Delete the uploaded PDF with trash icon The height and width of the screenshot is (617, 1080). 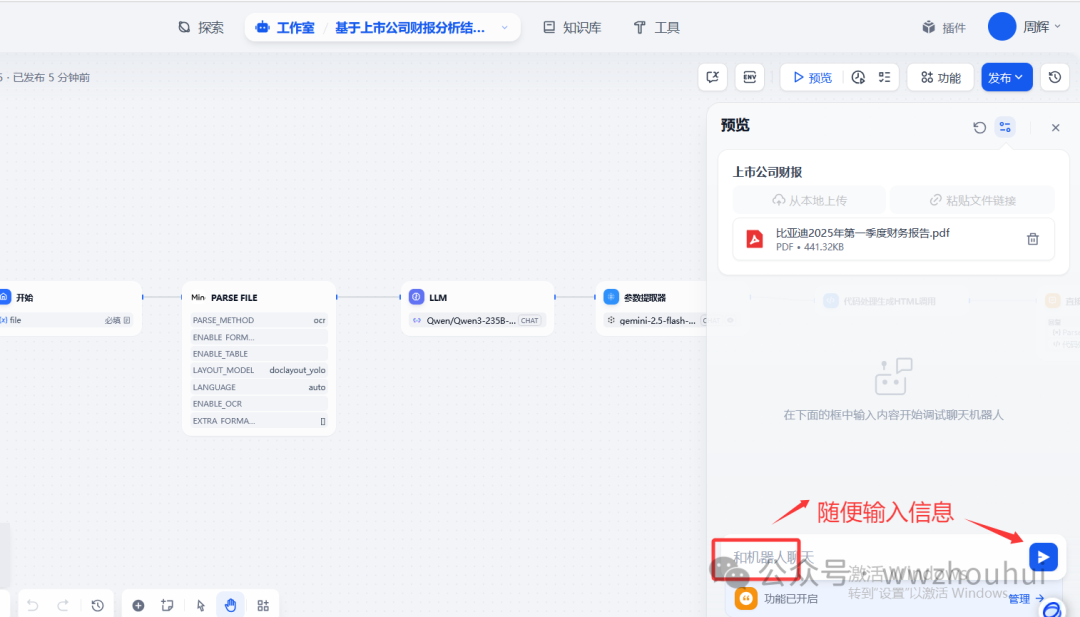click(1032, 239)
